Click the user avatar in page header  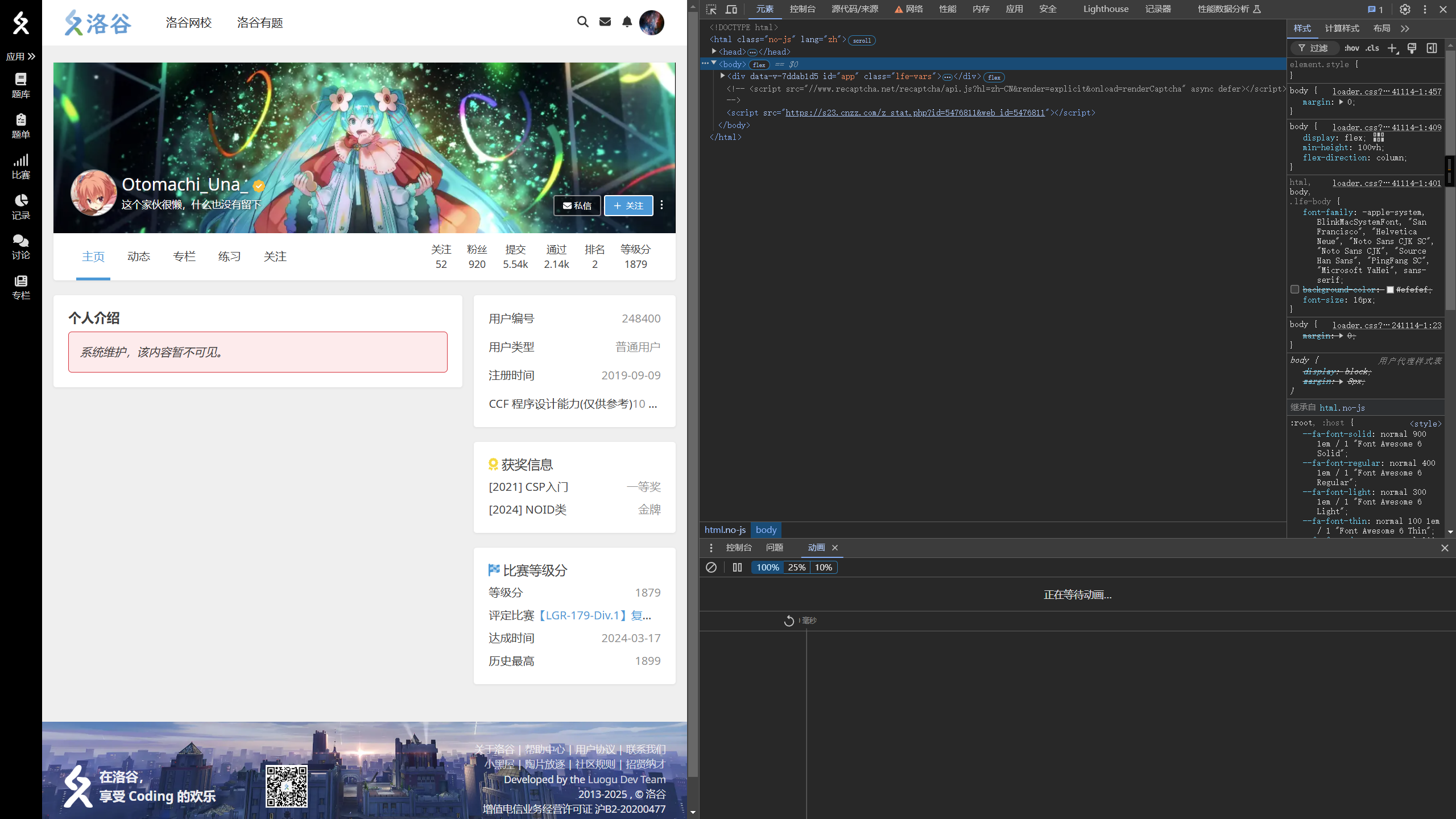click(x=652, y=23)
